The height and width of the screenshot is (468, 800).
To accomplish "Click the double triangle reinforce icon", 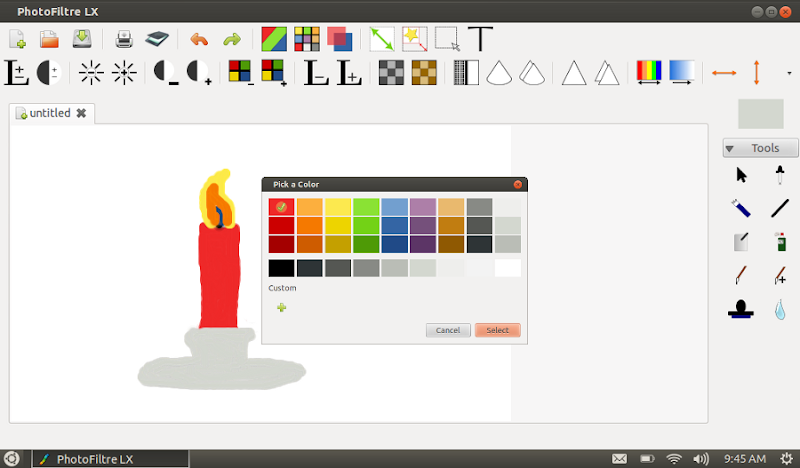I will pyautogui.click(x=607, y=72).
